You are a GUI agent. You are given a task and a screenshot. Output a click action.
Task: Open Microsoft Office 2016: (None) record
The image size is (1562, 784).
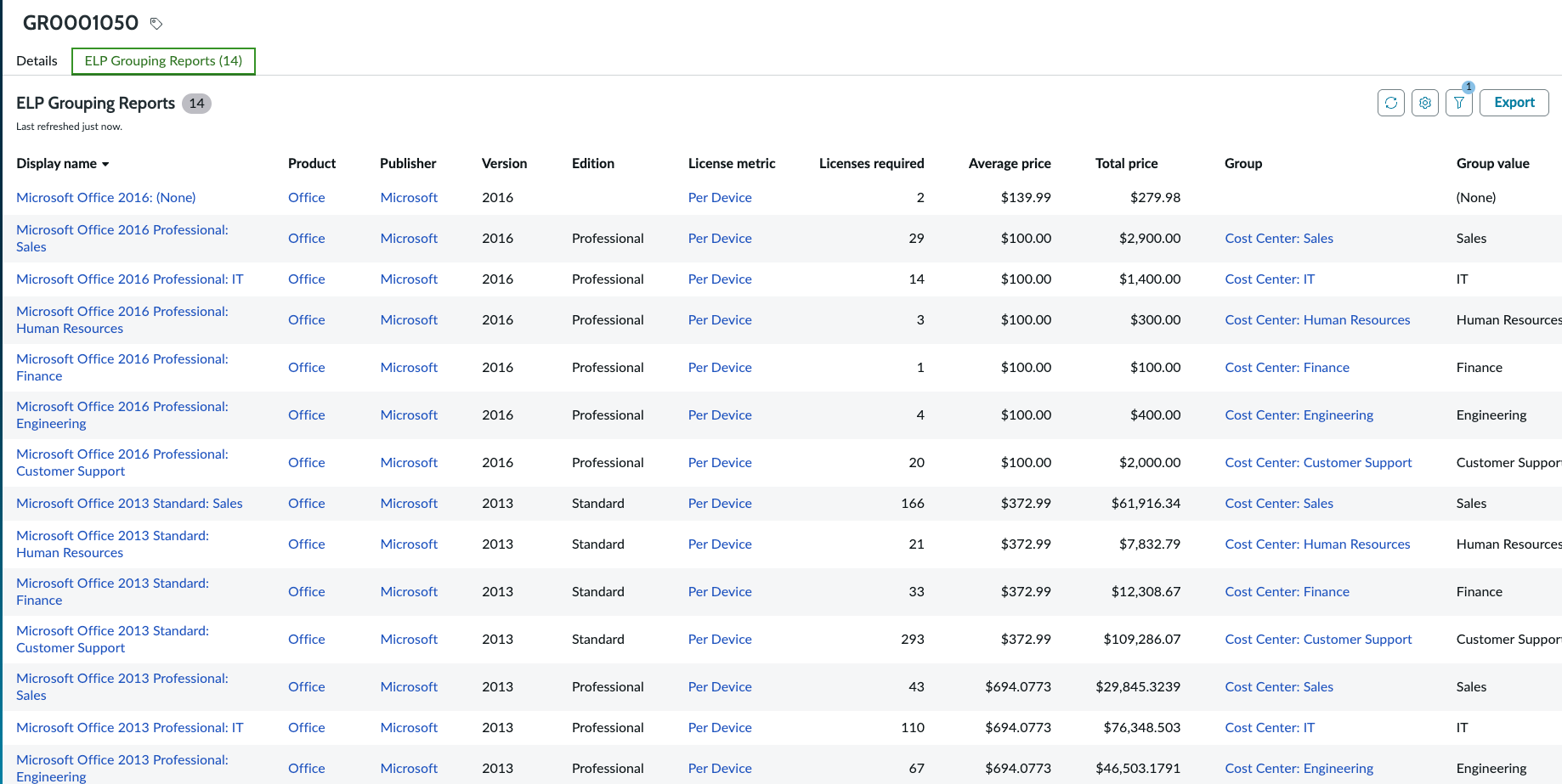pos(106,197)
